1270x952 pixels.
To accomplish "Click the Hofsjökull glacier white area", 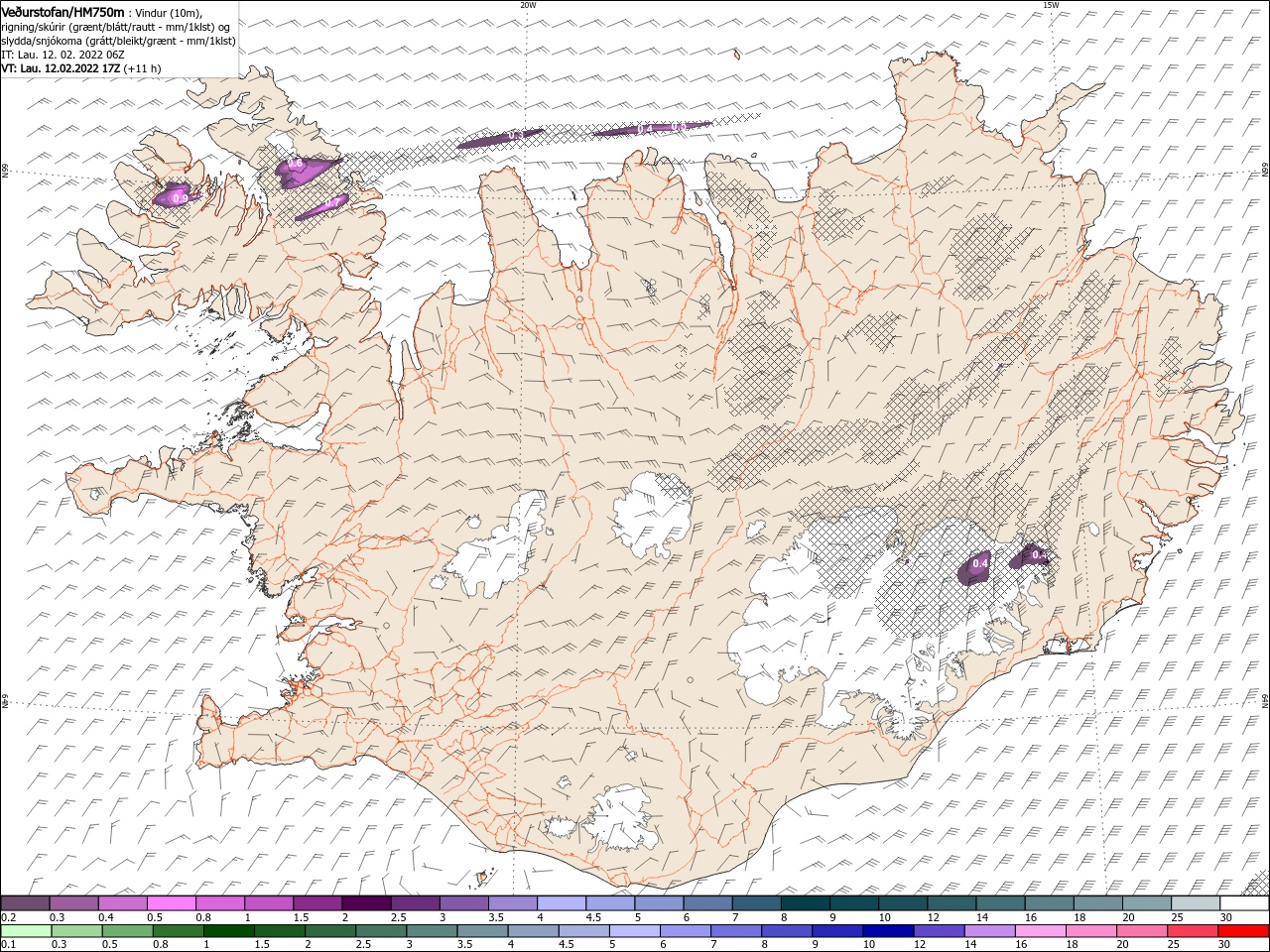I will (652, 516).
